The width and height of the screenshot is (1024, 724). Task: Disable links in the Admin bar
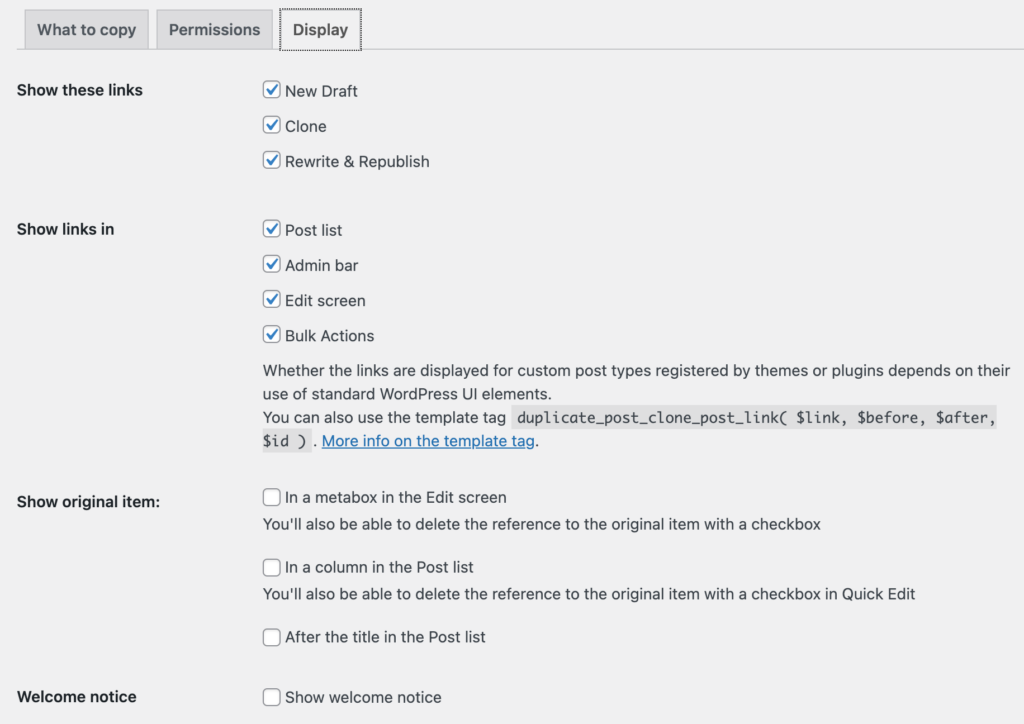coord(271,264)
